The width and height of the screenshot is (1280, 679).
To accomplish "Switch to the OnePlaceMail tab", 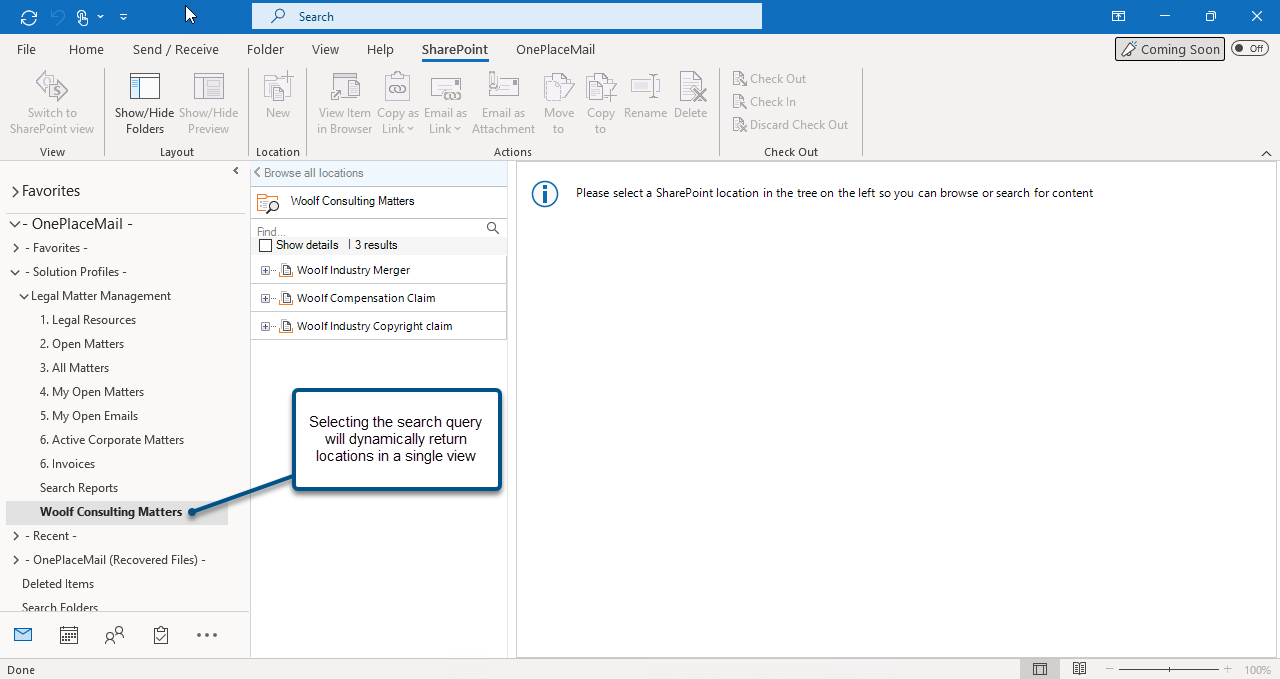I will 556,49.
